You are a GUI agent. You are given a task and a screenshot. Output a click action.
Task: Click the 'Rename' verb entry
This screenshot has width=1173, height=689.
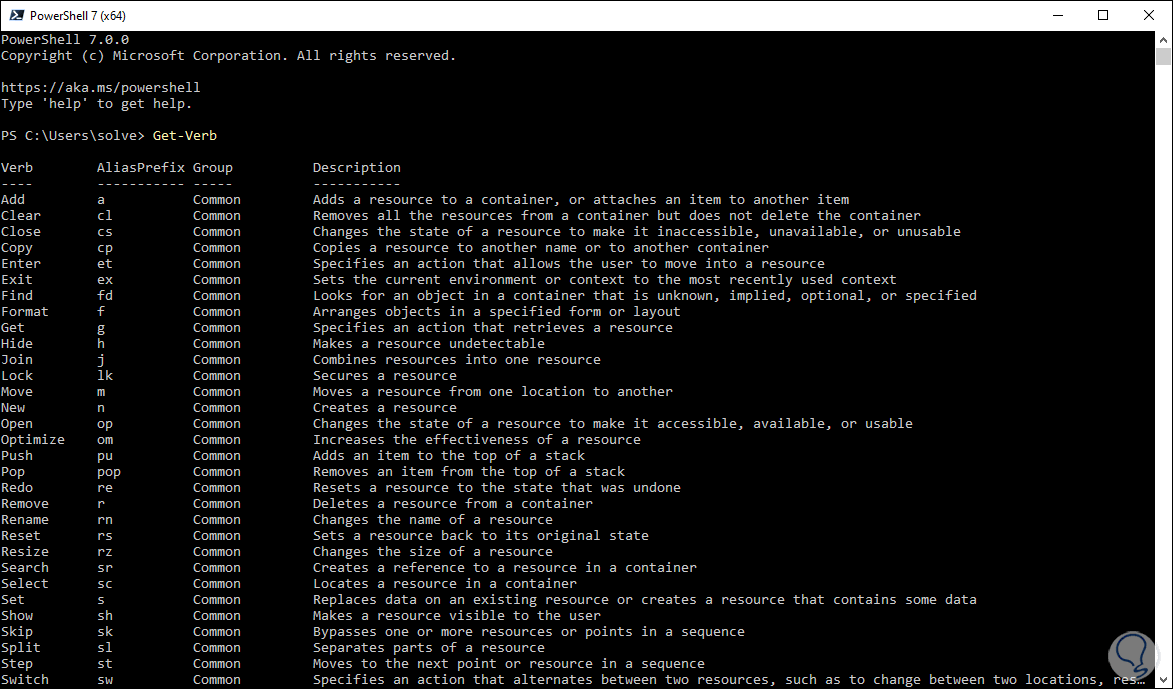[x=25, y=520]
